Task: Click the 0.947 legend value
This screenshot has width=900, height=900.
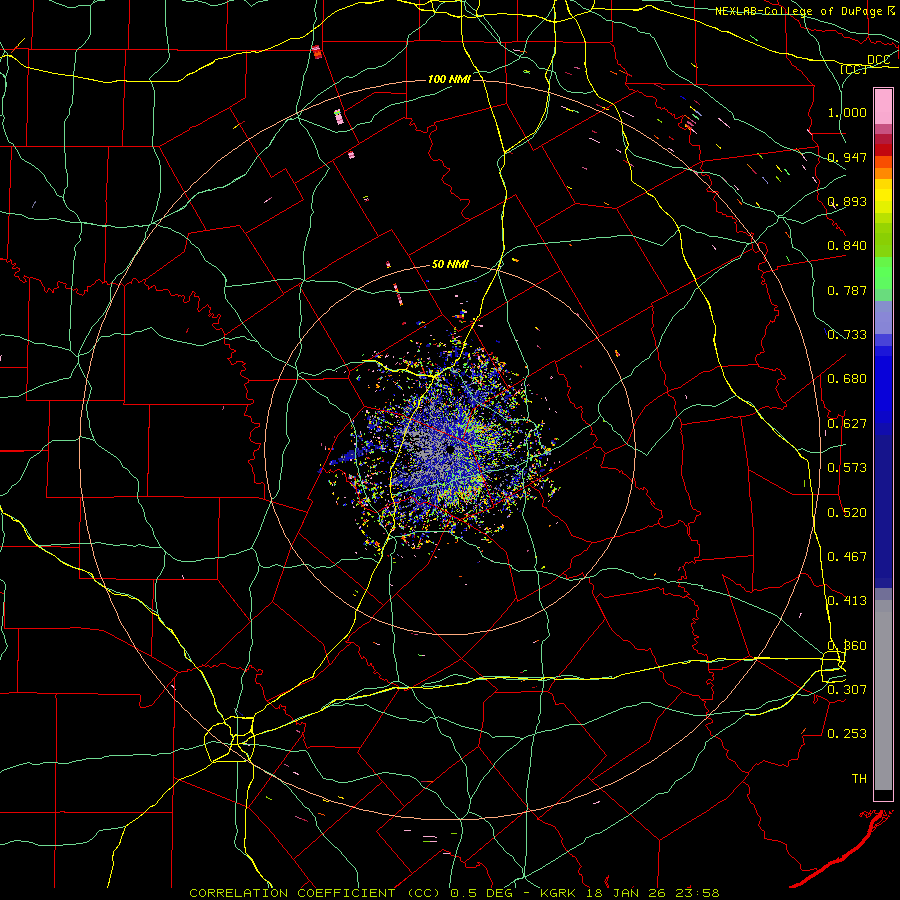Action: tap(847, 157)
